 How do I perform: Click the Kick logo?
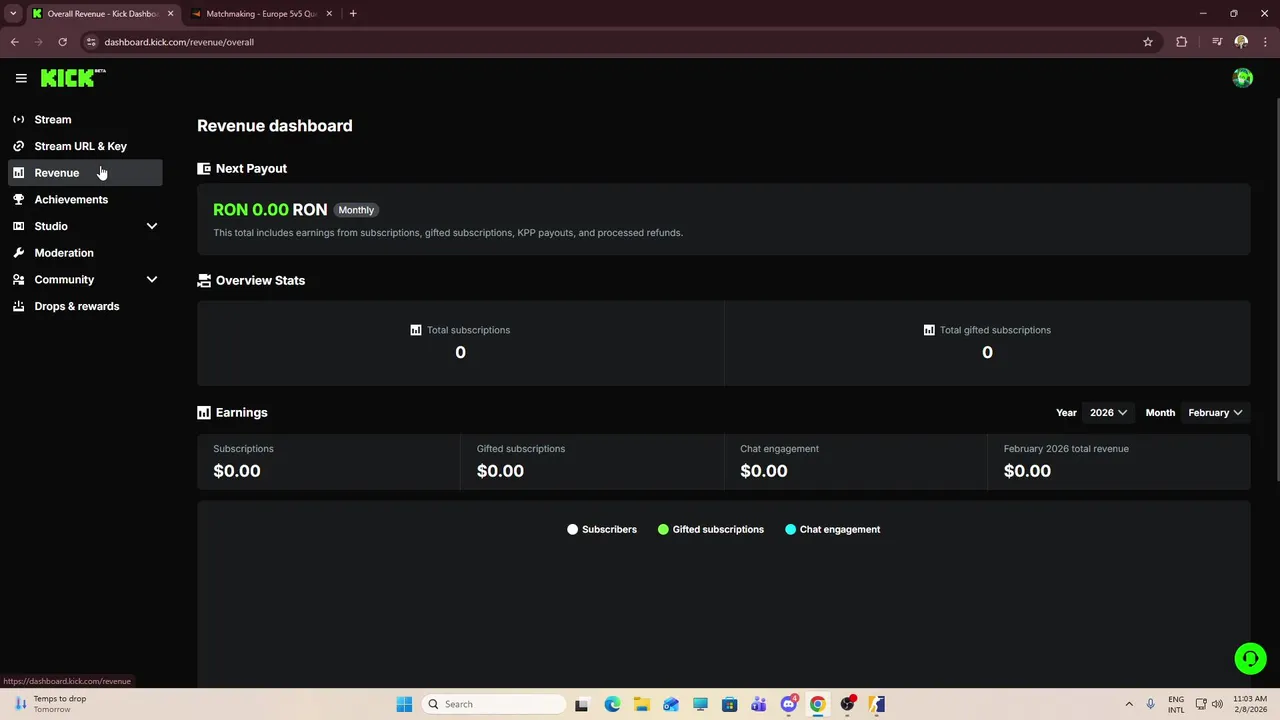(72, 78)
